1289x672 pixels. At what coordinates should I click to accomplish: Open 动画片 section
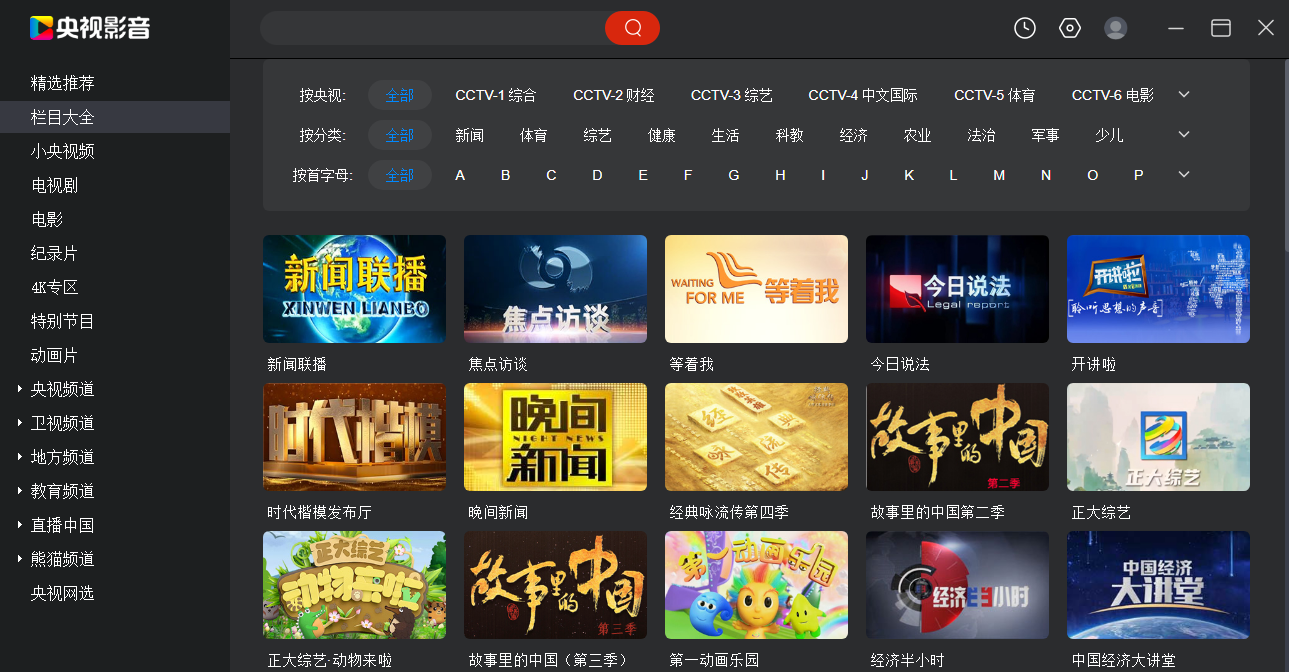(x=55, y=355)
